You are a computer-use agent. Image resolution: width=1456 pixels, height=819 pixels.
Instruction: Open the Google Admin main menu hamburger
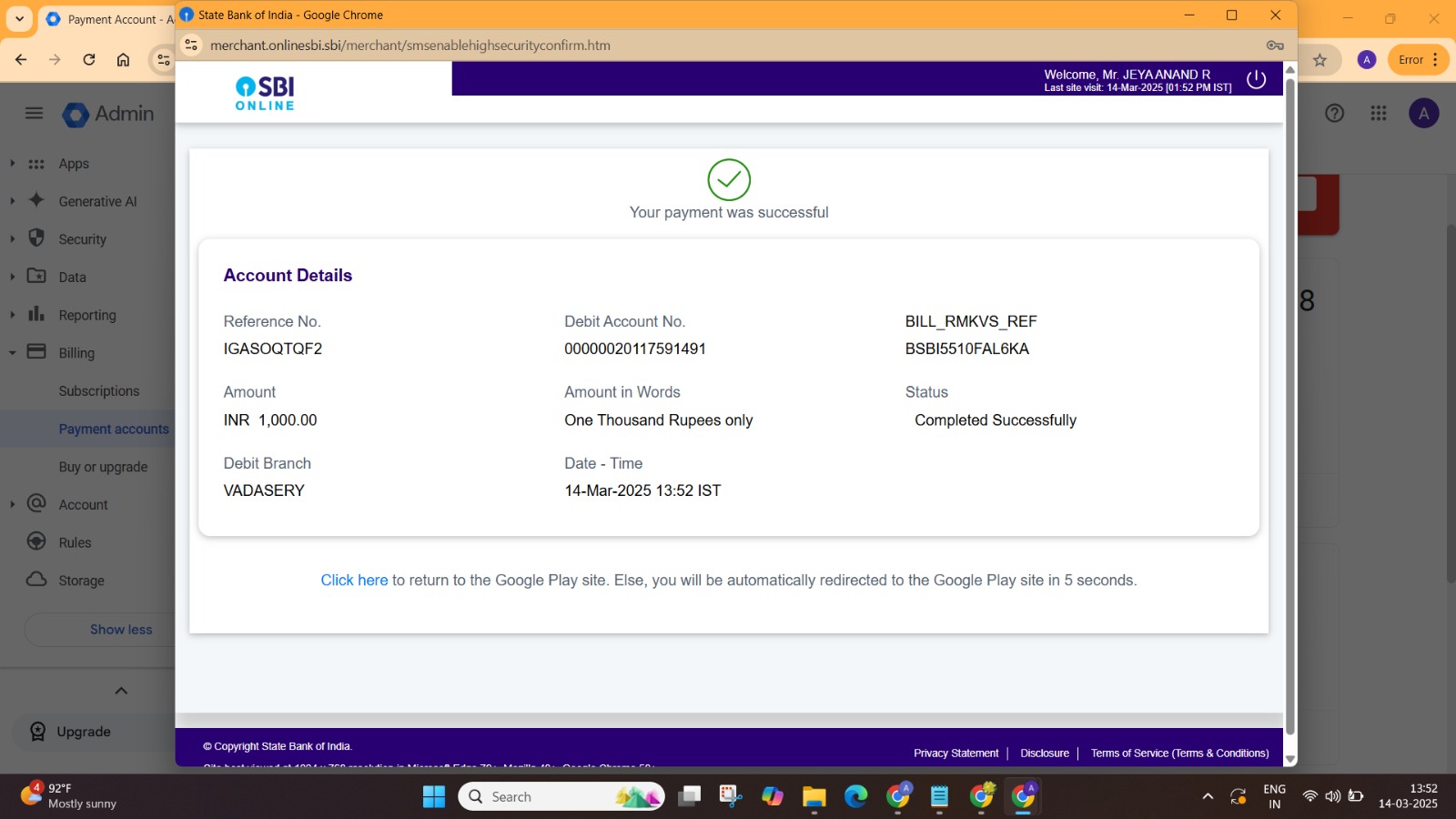tap(34, 114)
